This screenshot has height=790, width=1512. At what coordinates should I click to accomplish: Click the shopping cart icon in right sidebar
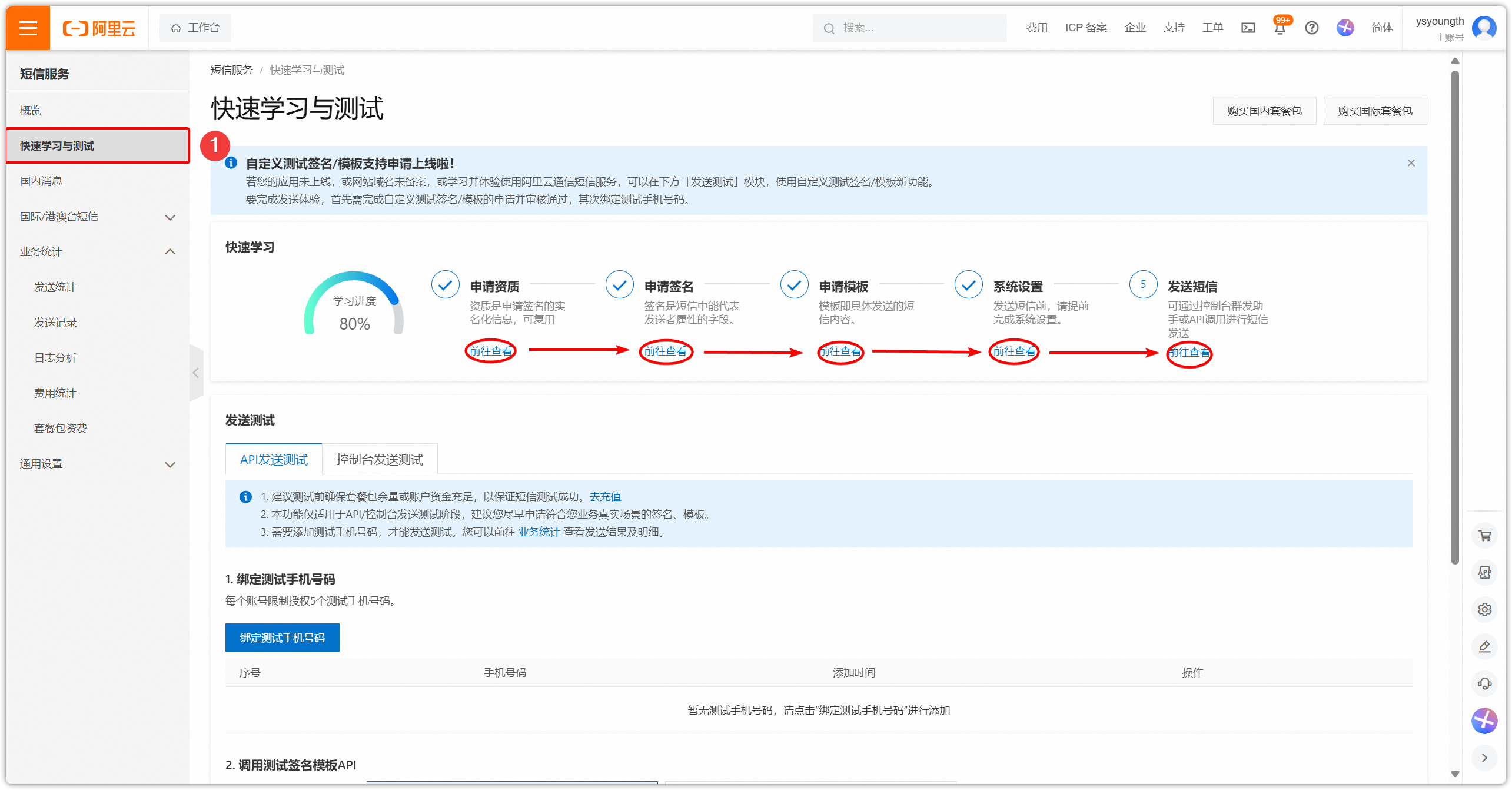(x=1484, y=536)
